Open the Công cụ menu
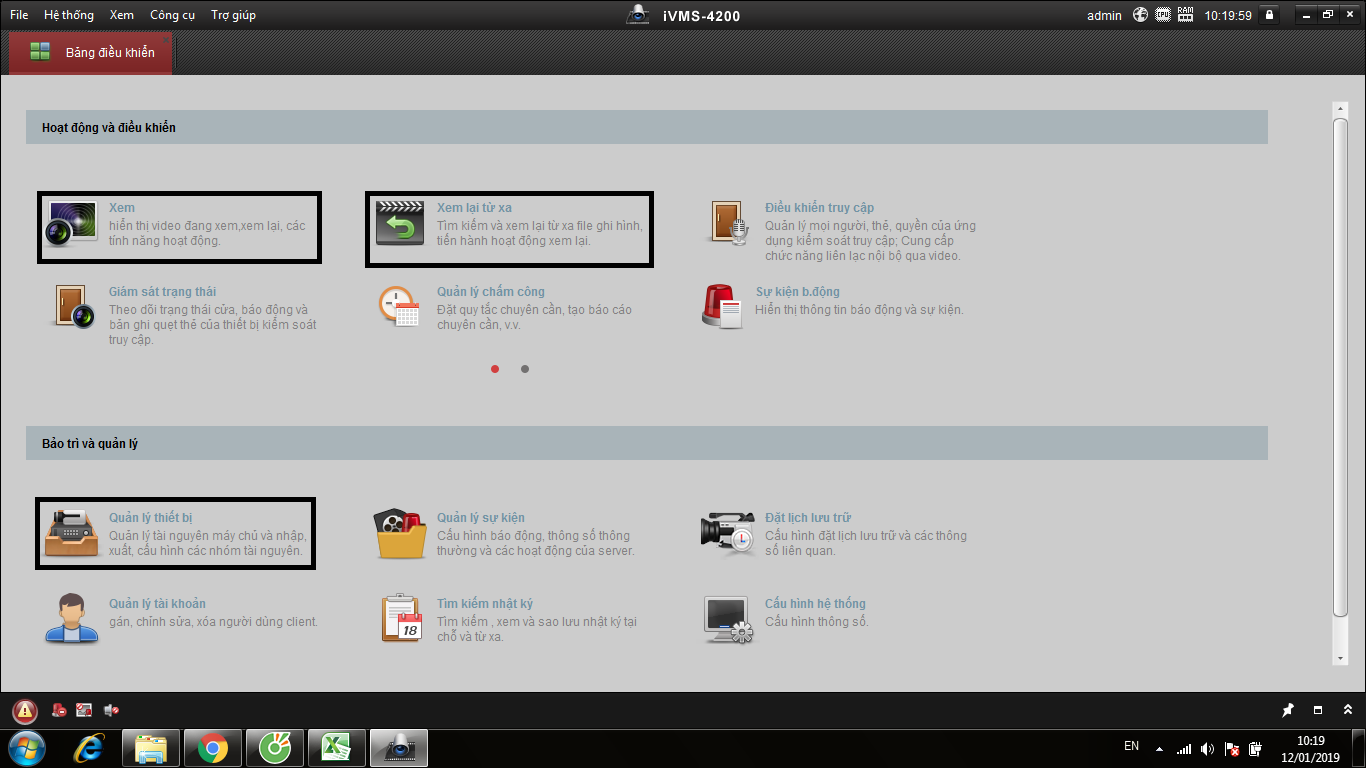This screenshot has width=1366, height=768. tap(172, 15)
